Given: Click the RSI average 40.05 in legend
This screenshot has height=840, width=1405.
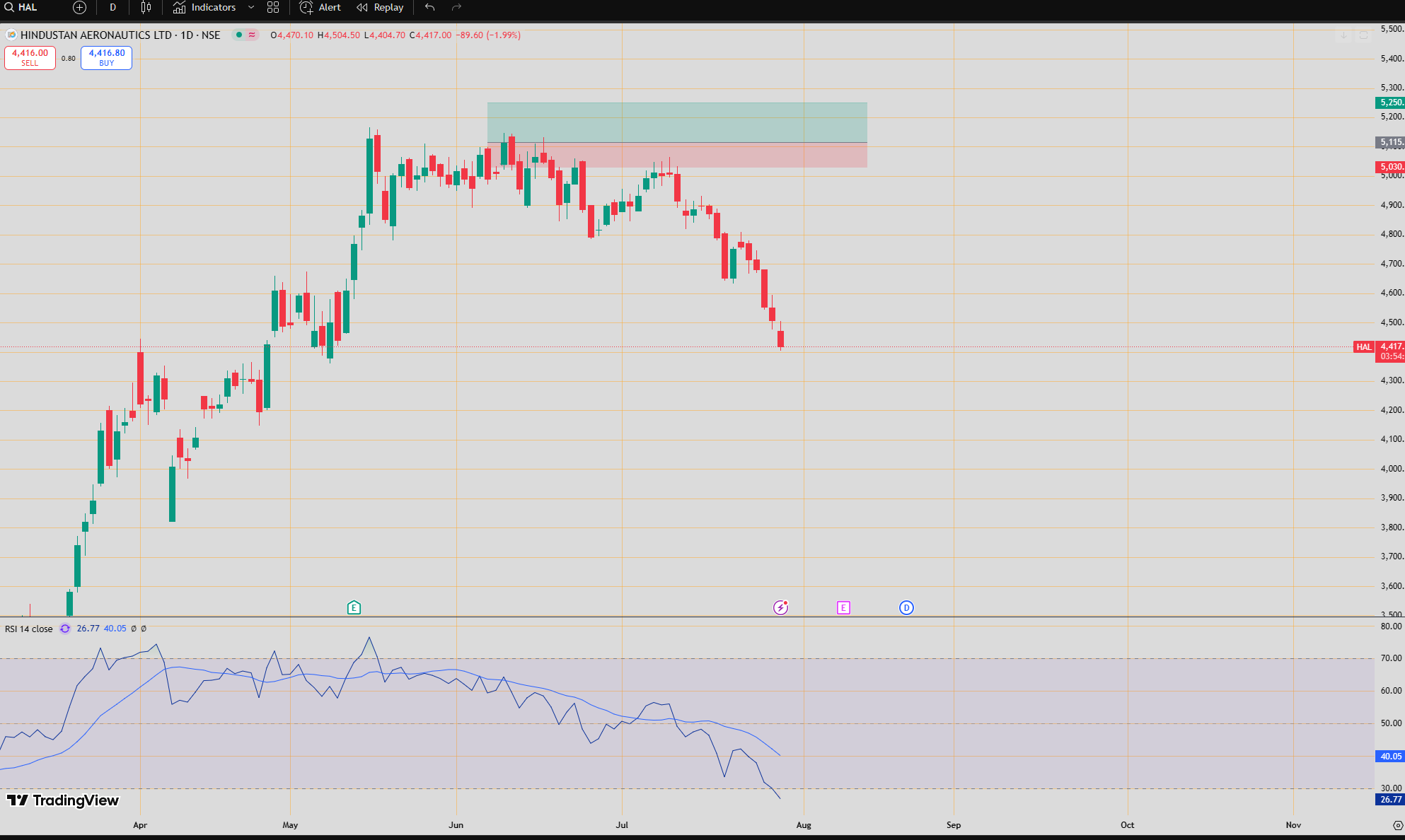Looking at the screenshot, I should tap(115, 629).
